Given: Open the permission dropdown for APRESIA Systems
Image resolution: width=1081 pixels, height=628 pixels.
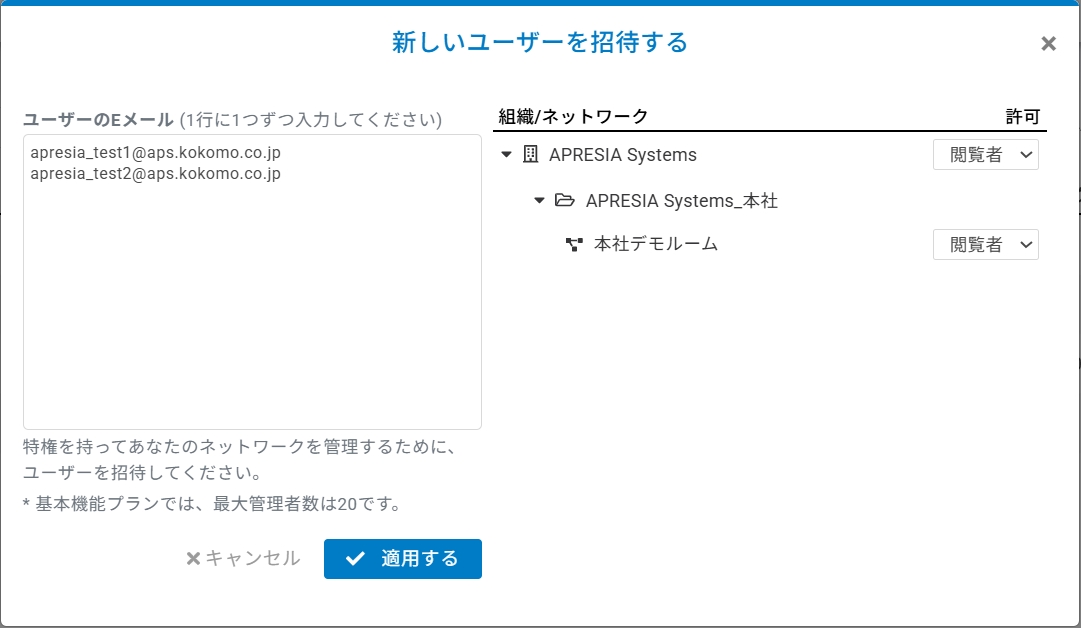Looking at the screenshot, I should (985, 155).
